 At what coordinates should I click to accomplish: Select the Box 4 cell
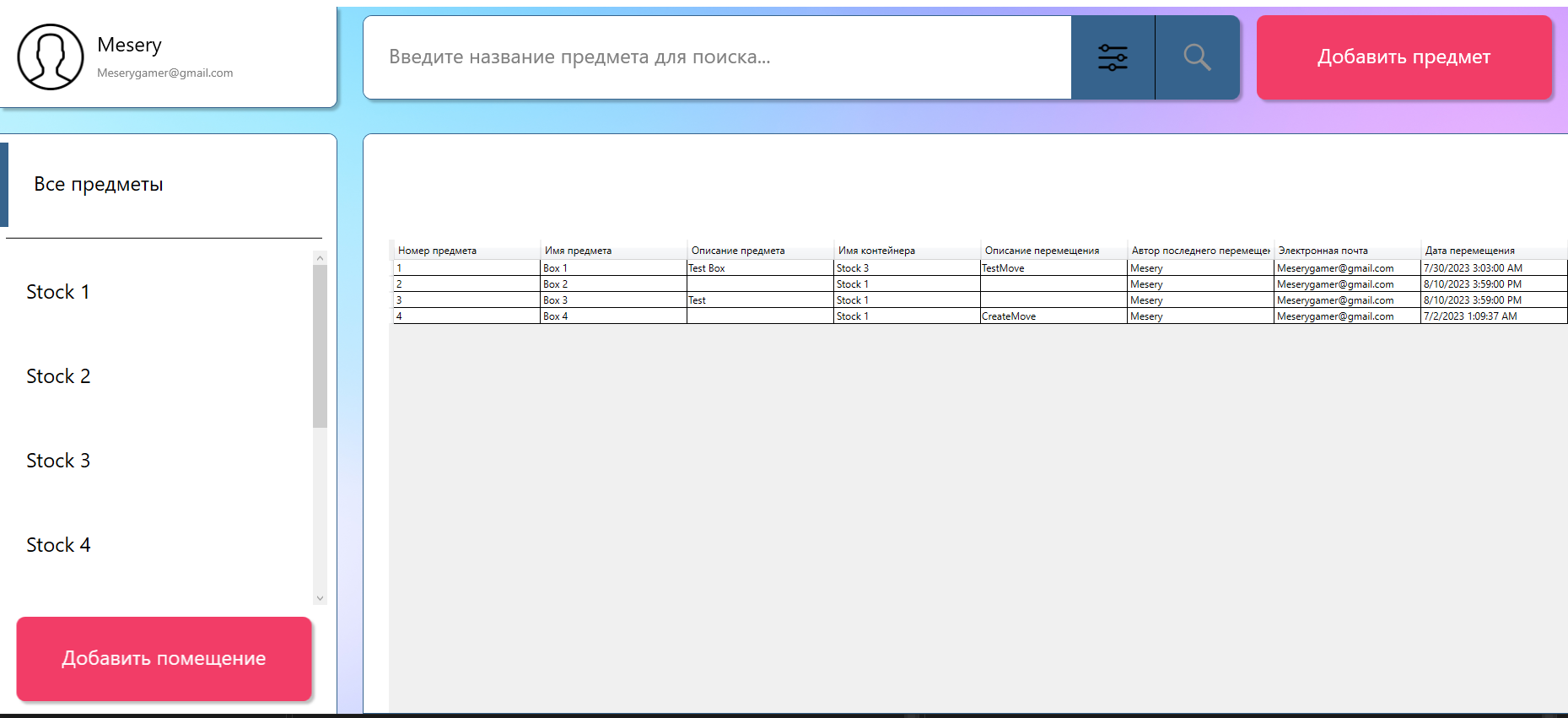[613, 316]
